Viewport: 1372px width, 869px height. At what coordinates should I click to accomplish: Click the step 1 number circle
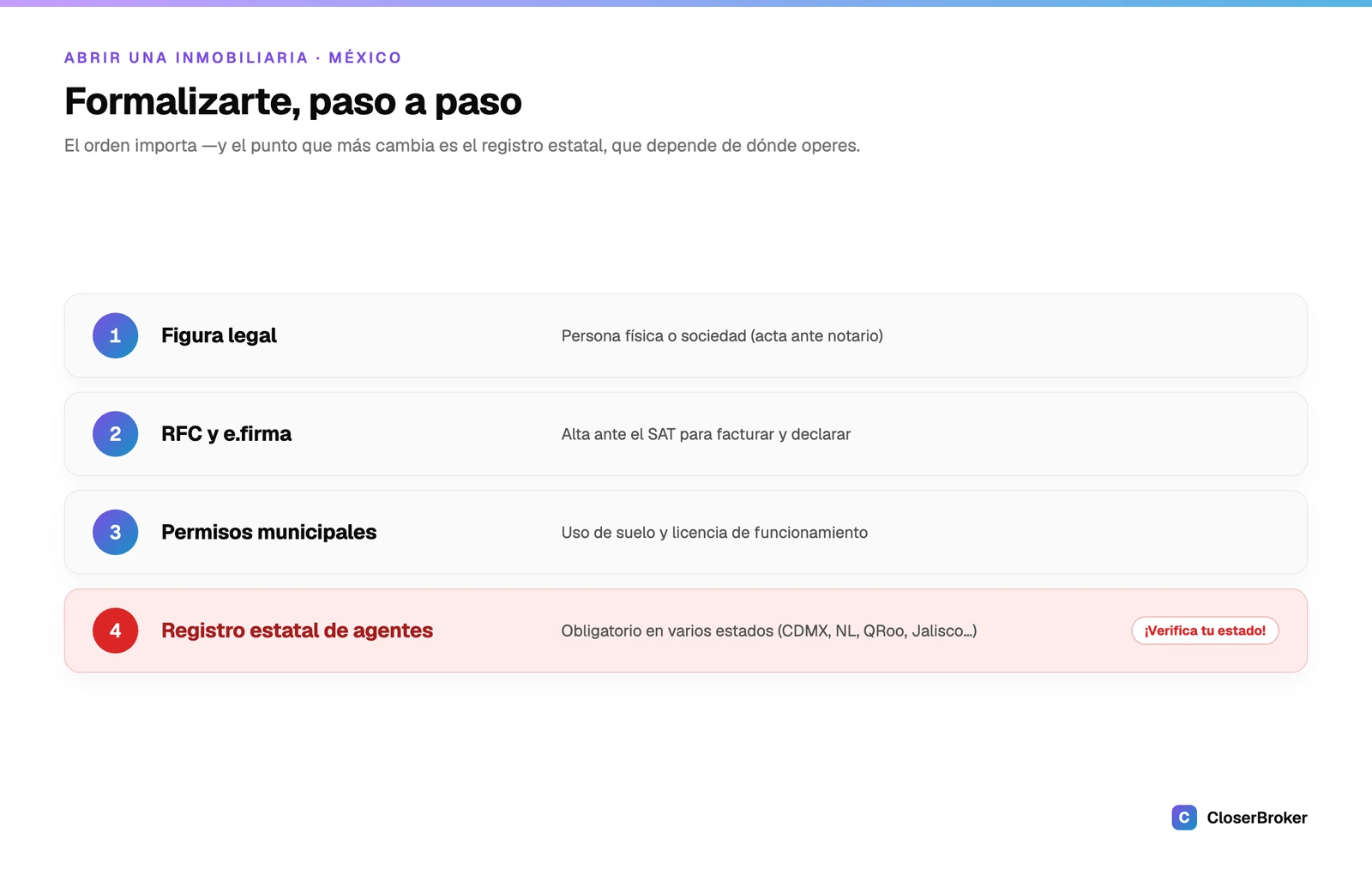click(115, 335)
